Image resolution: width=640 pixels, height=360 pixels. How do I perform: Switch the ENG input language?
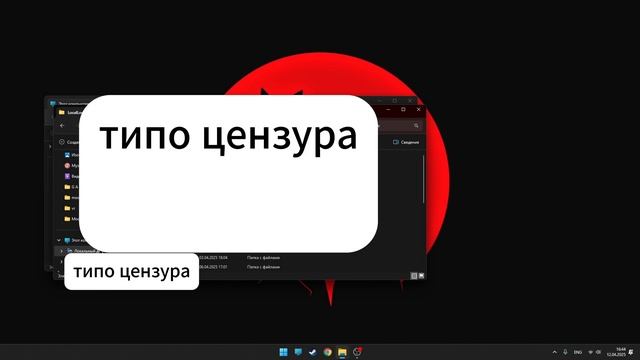[x=578, y=352]
